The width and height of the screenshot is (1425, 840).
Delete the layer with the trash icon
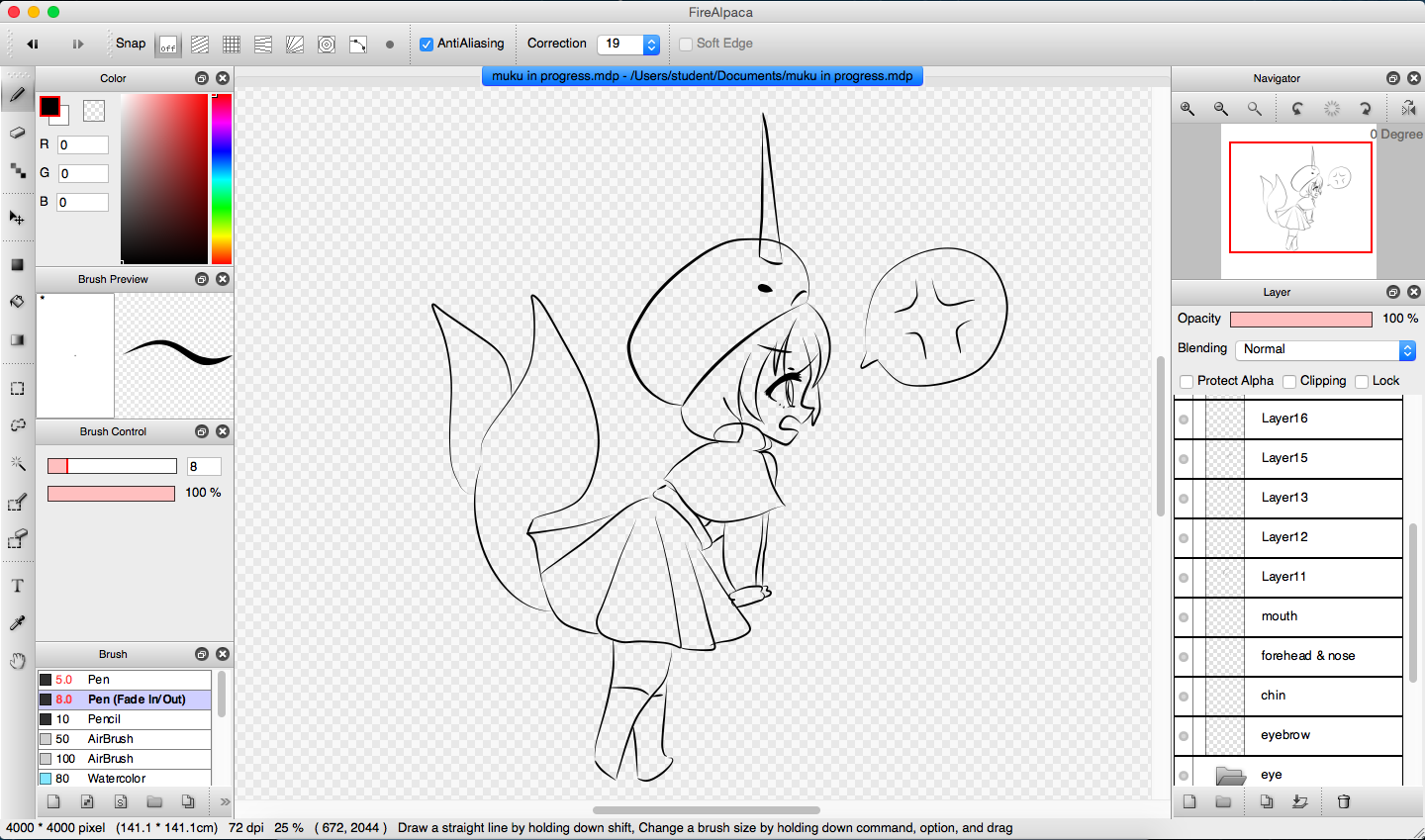1344,801
